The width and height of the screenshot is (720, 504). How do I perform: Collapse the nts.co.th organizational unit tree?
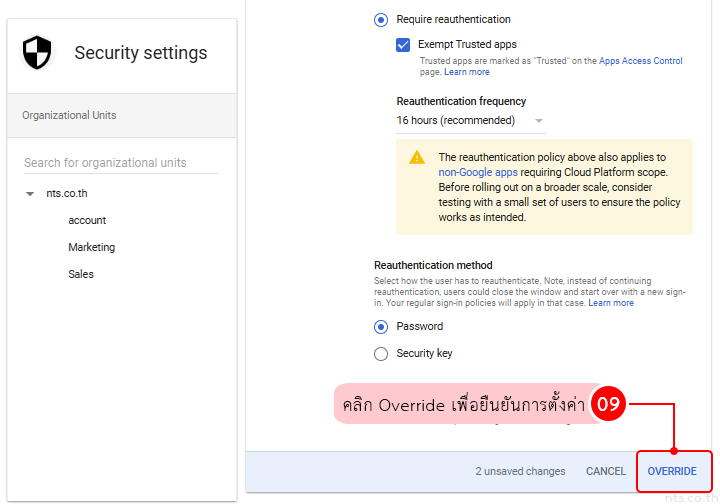coord(30,194)
